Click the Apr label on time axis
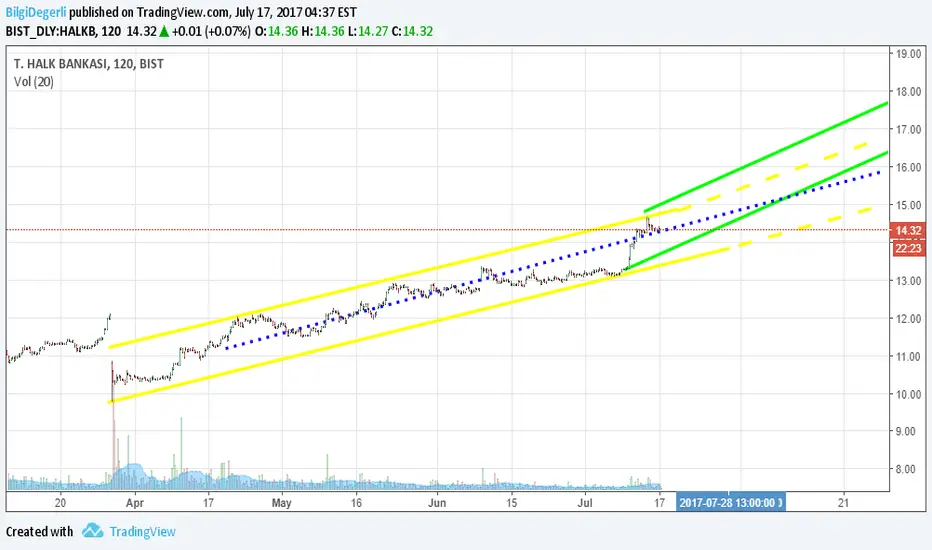The image size is (932, 550). tap(135, 503)
